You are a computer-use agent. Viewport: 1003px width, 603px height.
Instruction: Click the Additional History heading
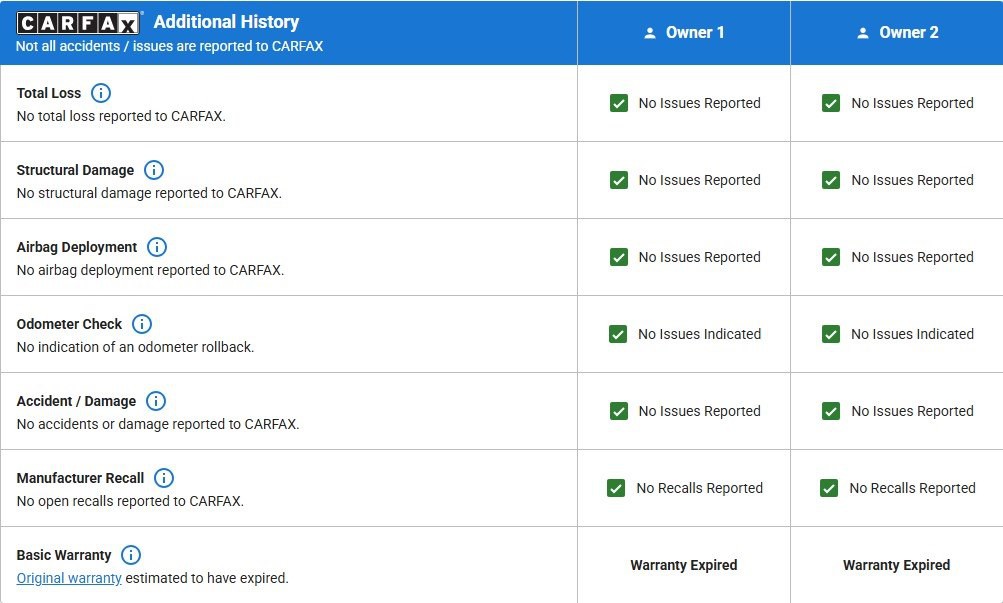tap(226, 22)
